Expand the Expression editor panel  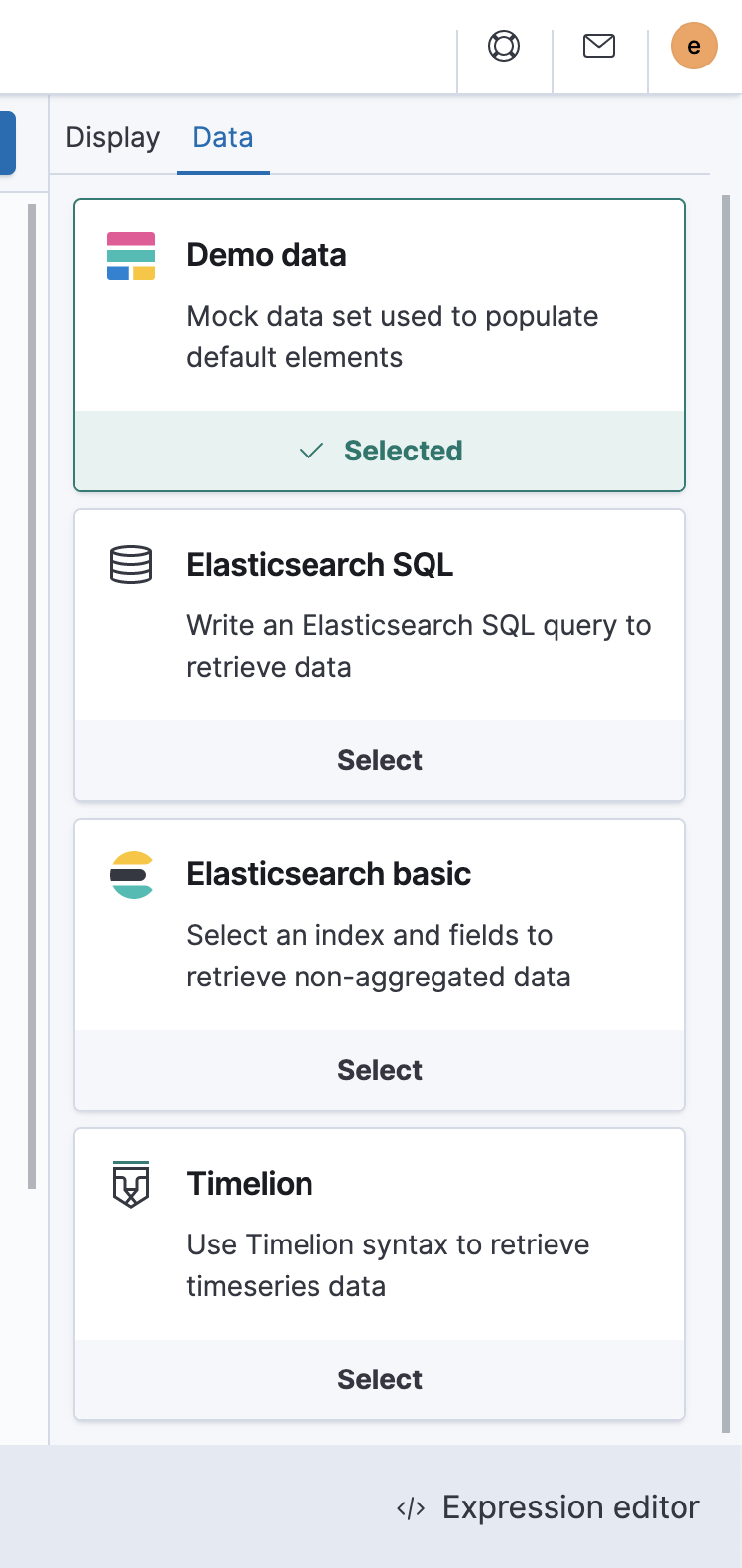tap(570, 1507)
